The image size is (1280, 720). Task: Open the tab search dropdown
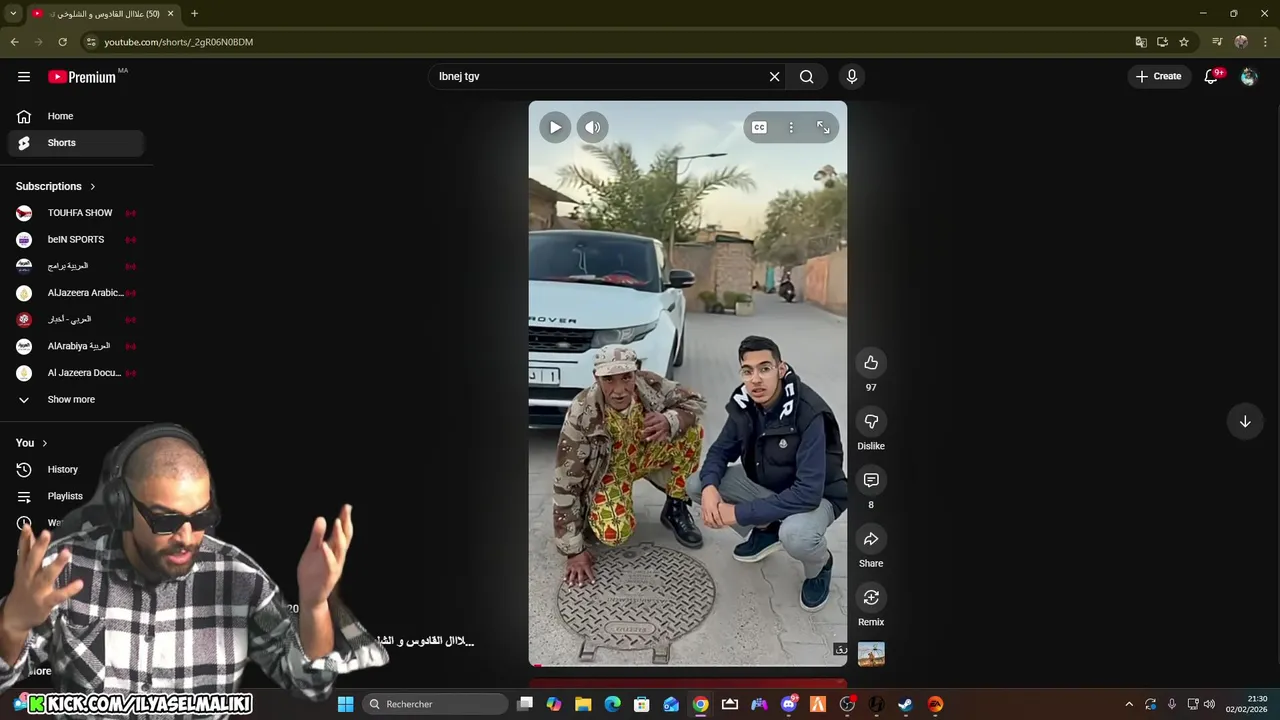tap(14, 13)
